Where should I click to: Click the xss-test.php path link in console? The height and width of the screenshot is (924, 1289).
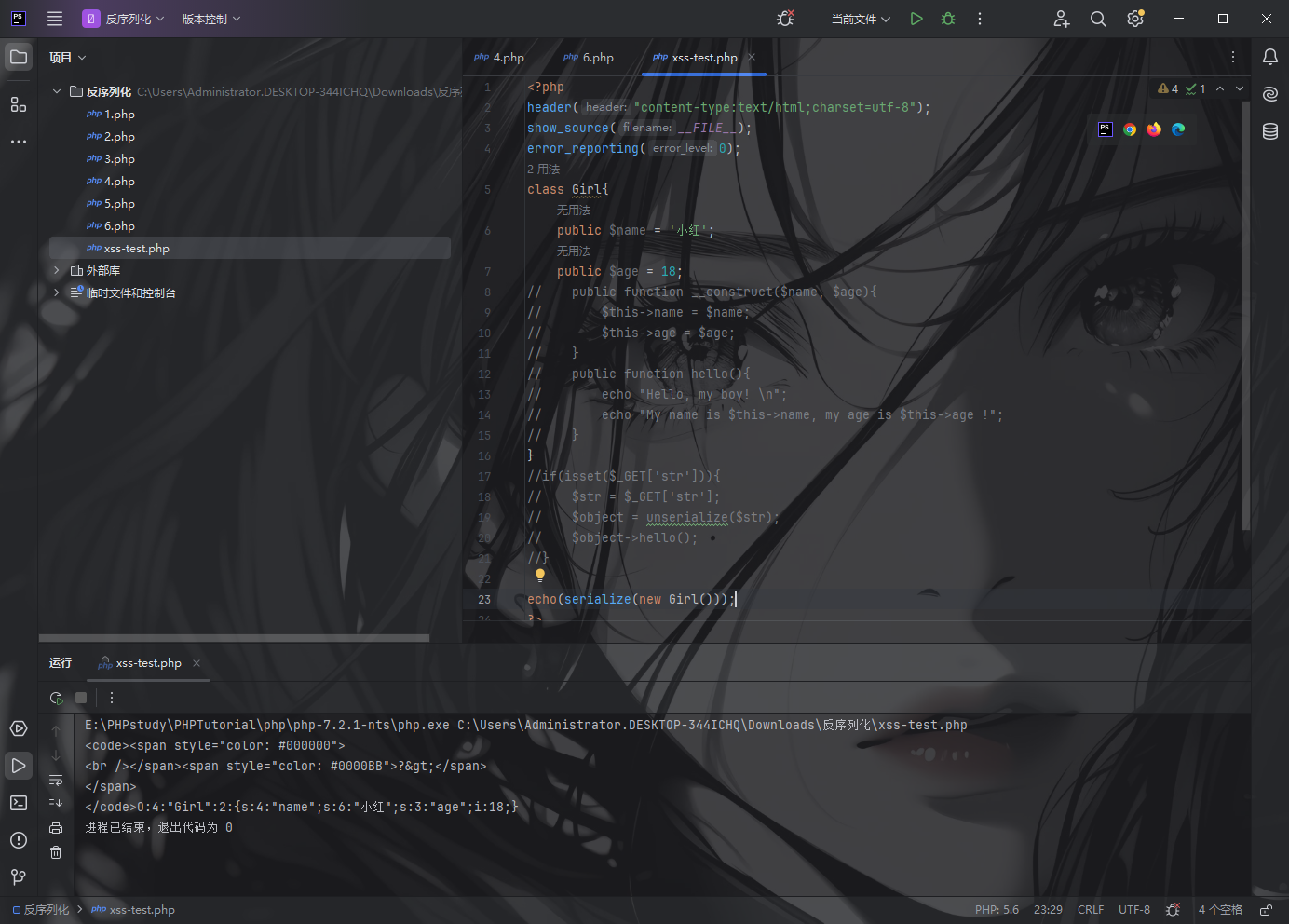pyautogui.click(x=712, y=725)
